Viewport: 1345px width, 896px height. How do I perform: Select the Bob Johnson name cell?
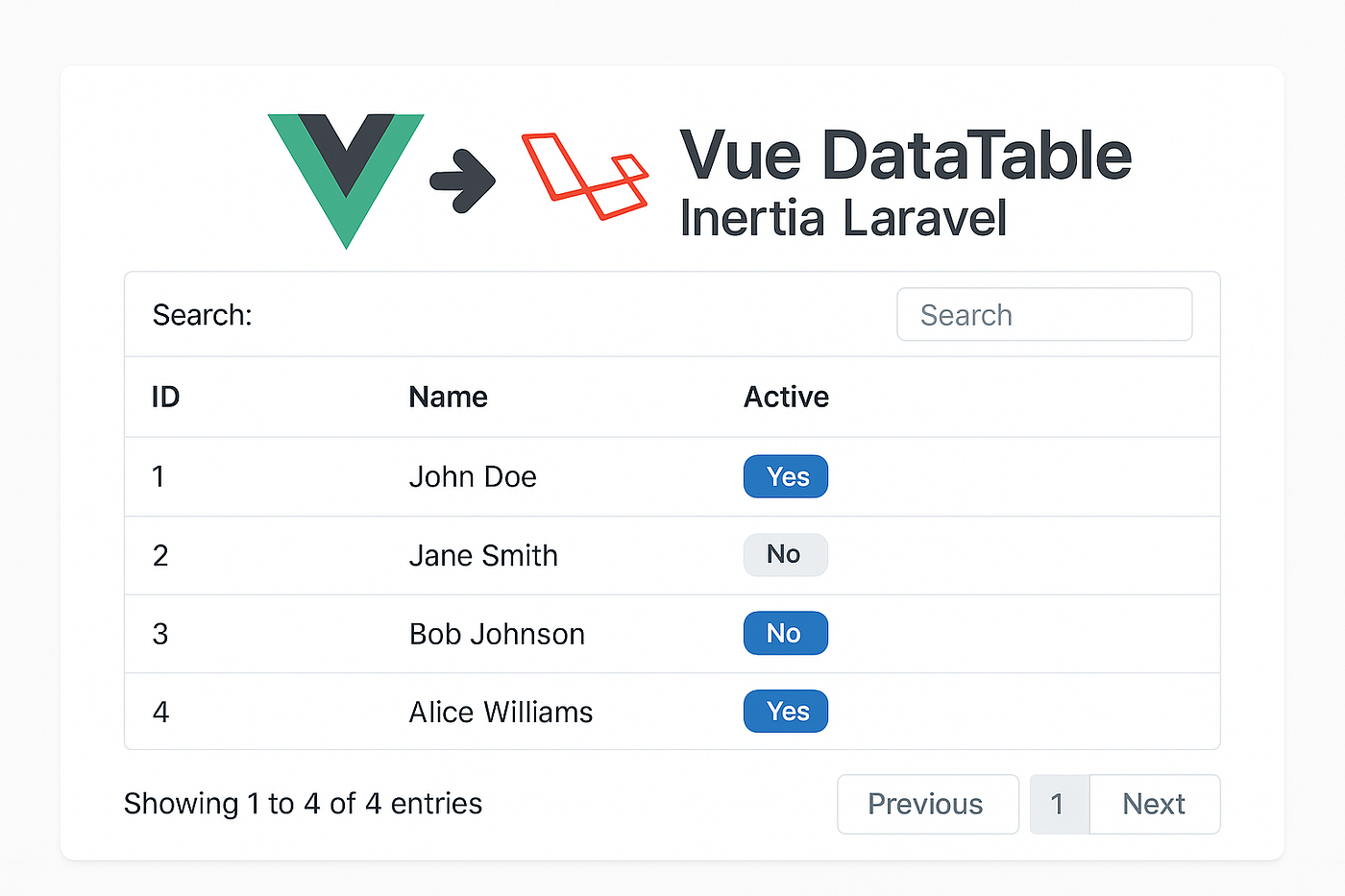pyautogui.click(x=497, y=634)
